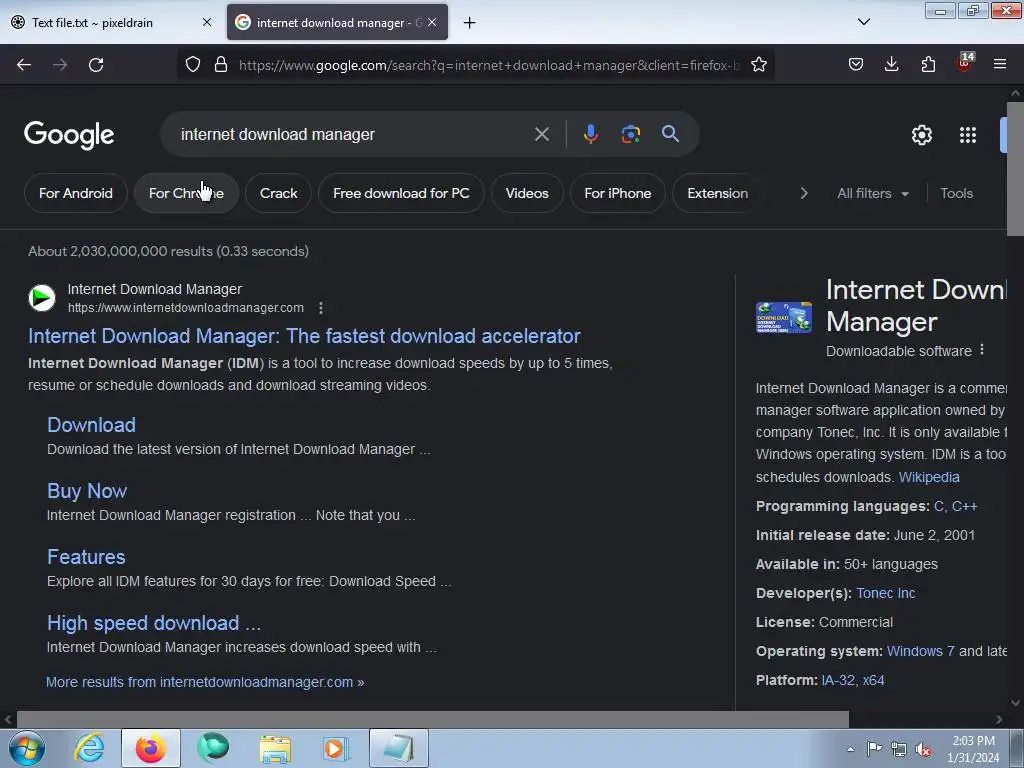
Task: Follow the C++ programming language link
Action: pyautogui.click(x=965, y=506)
